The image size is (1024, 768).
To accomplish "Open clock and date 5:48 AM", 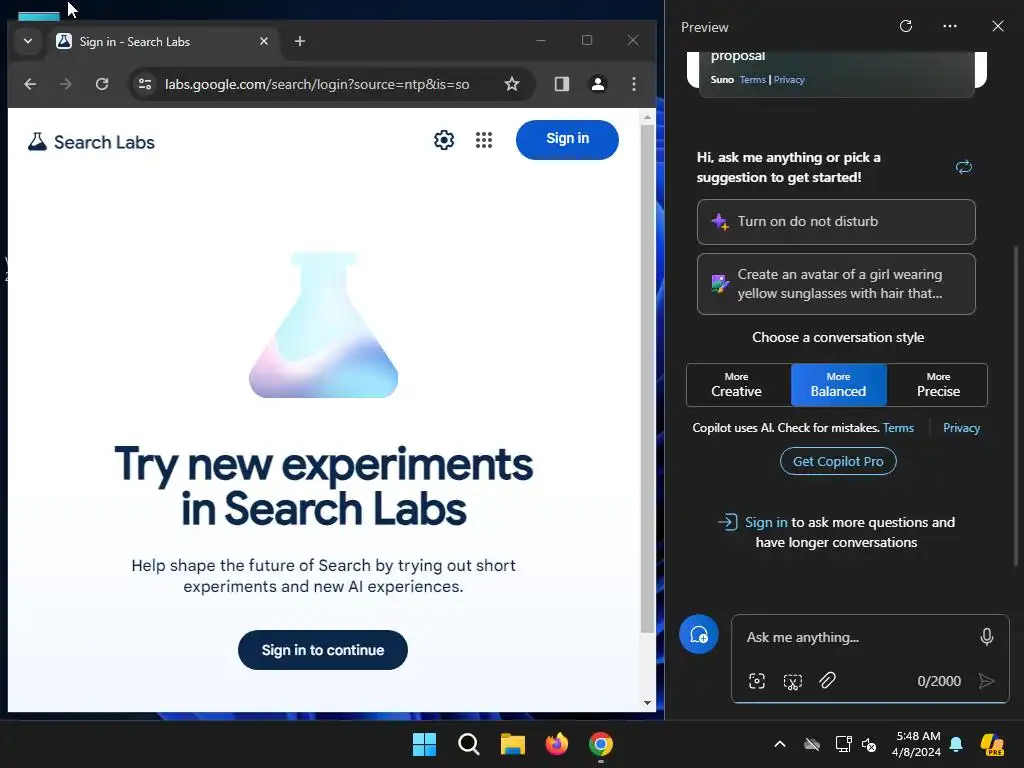I will pos(917,744).
